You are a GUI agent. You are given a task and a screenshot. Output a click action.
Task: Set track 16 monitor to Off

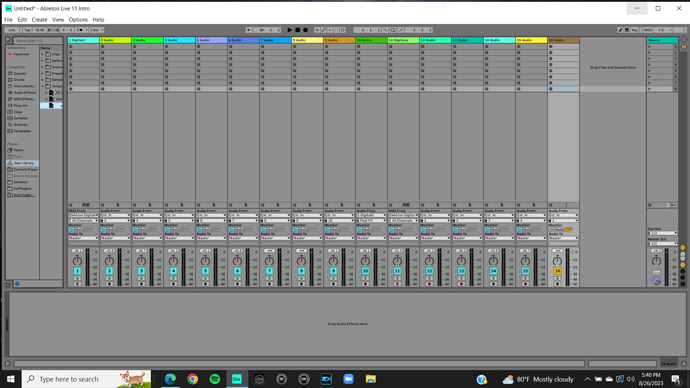pyautogui.click(x=569, y=229)
